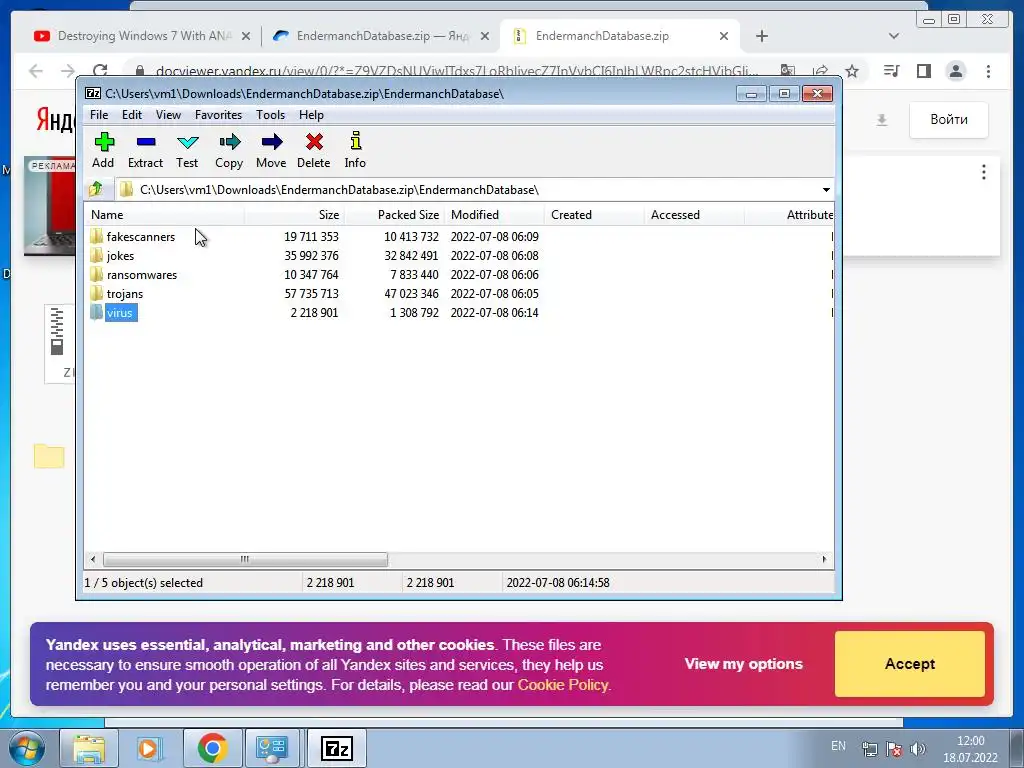Open Chrome tab search chevron
Image resolution: width=1024 pixels, height=768 pixels.
893,36
